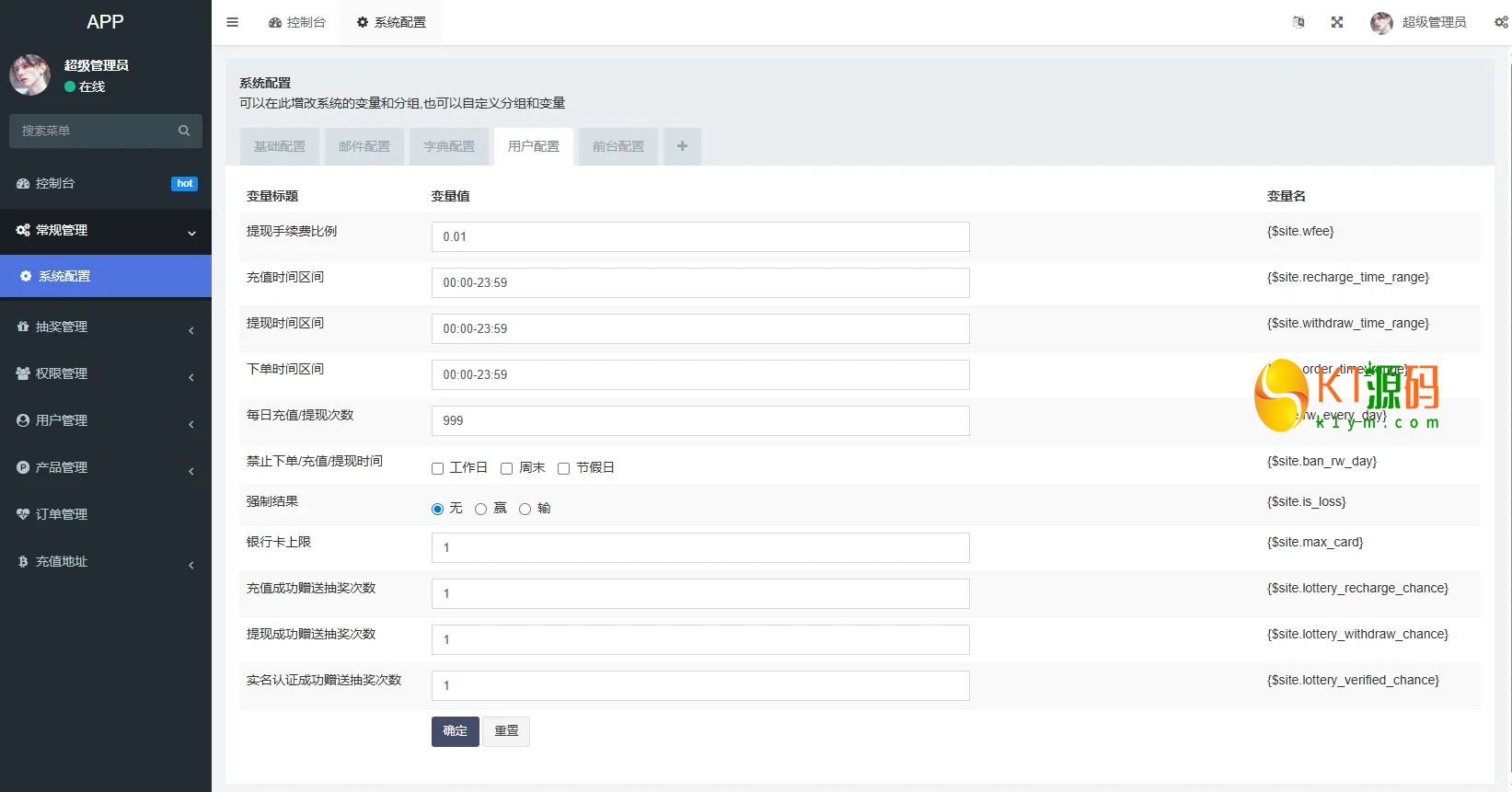Click the {$site.ban_rw_day} variable name
The width and height of the screenshot is (1512, 792).
(1322, 461)
